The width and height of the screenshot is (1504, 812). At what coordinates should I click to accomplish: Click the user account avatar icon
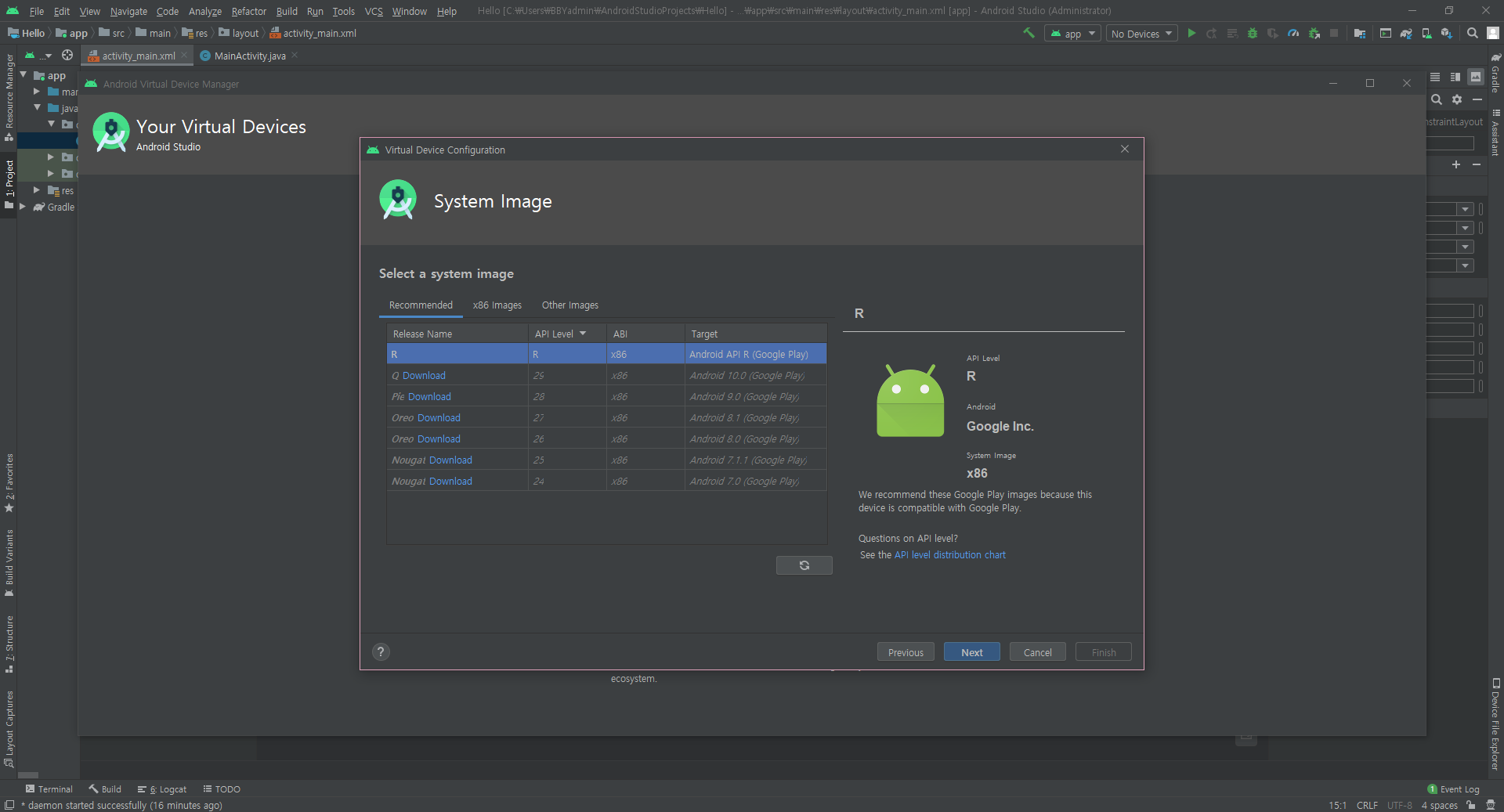click(1493, 33)
